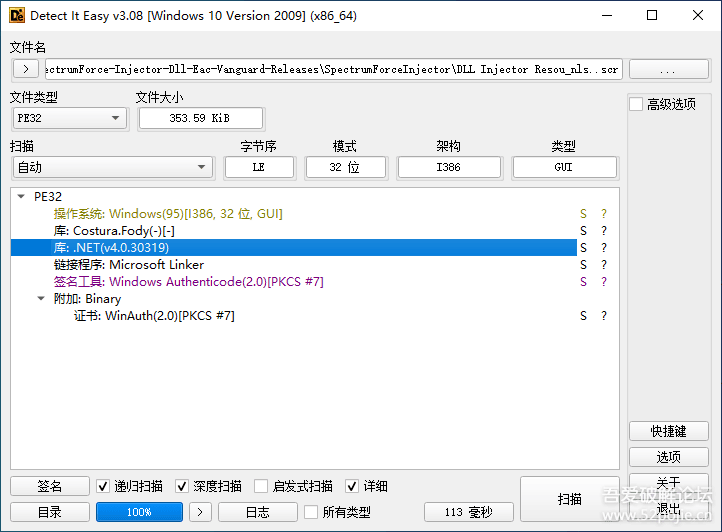Screen dimensions: 722x532
Task: Click the S button on the .NET(v4.0.30319) row
Action: click(583, 248)
